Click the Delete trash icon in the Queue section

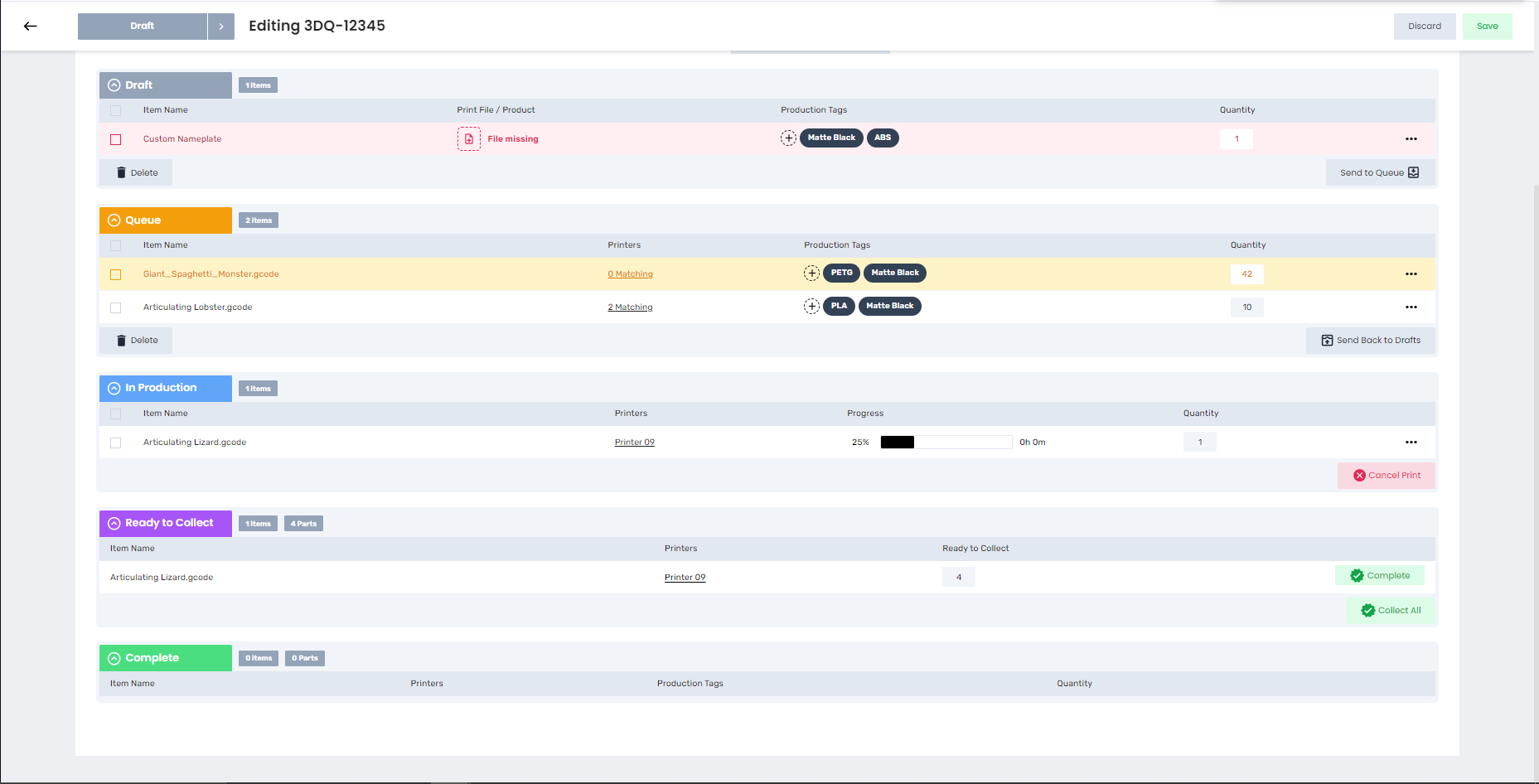point(123,340)
